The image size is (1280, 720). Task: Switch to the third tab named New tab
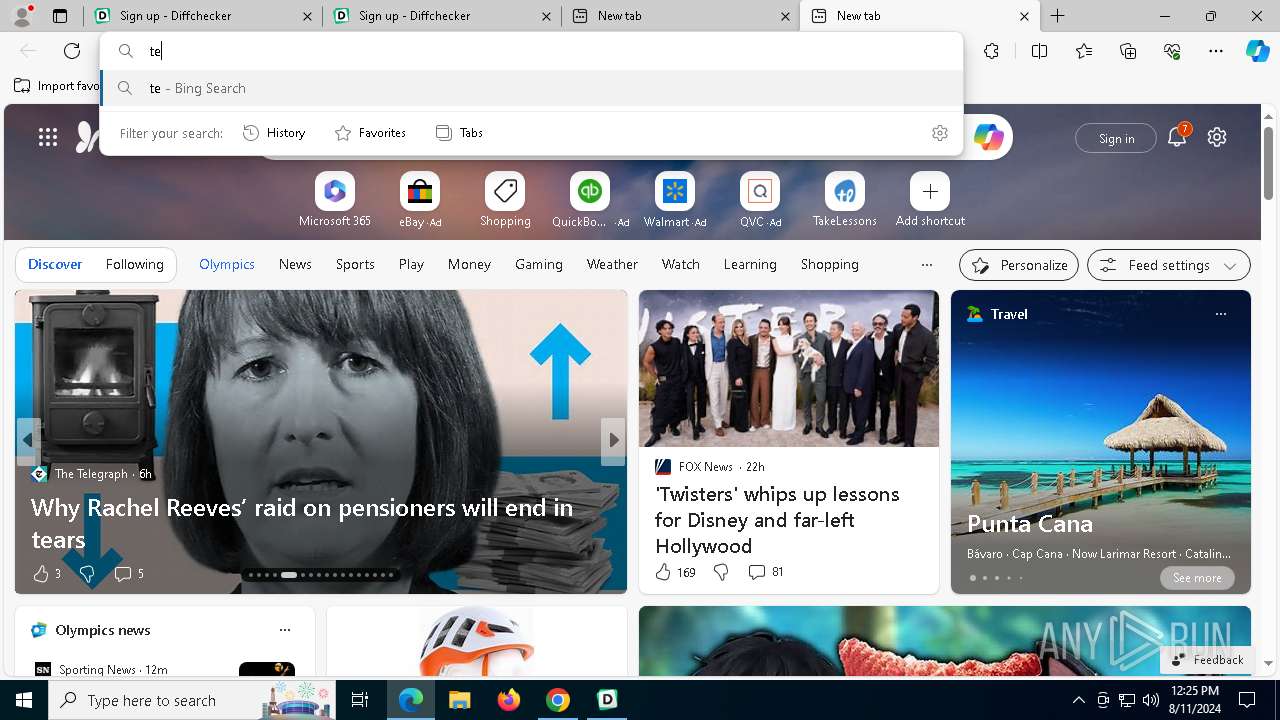click(681, 16)
